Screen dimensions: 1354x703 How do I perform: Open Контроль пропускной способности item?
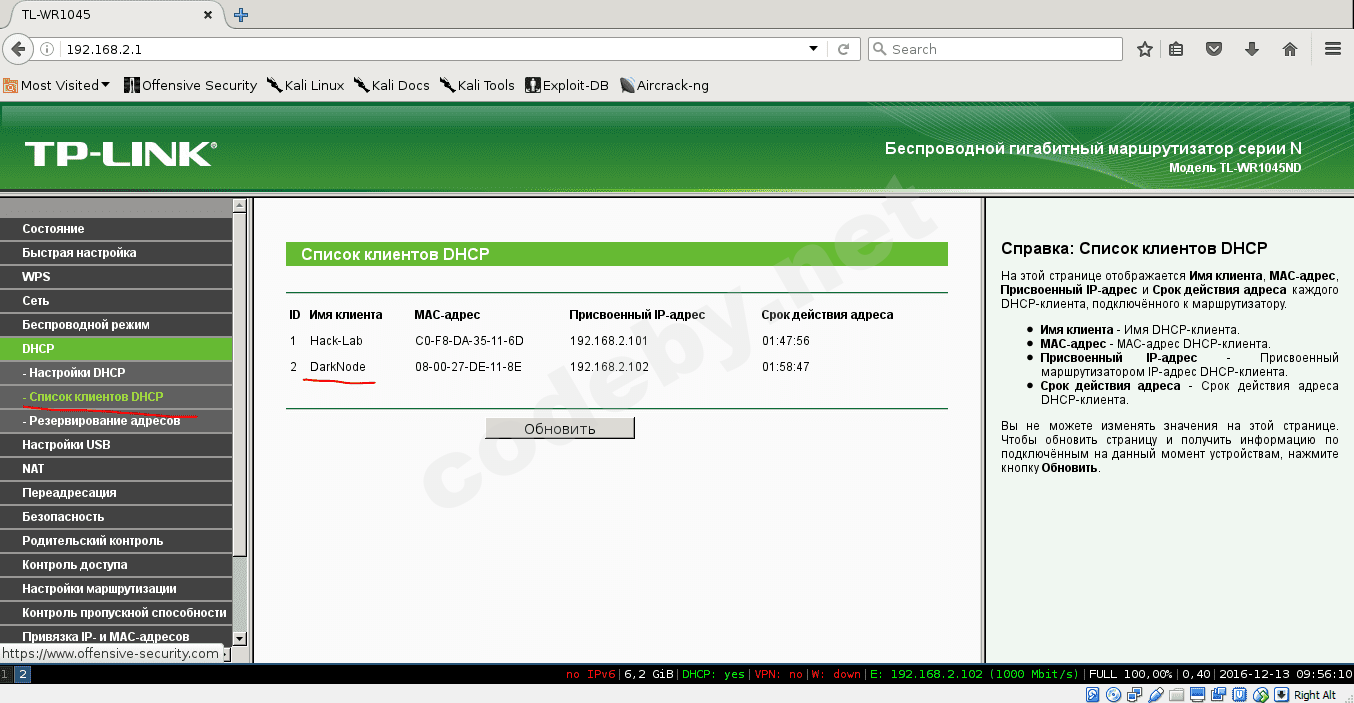pos(116,613)
